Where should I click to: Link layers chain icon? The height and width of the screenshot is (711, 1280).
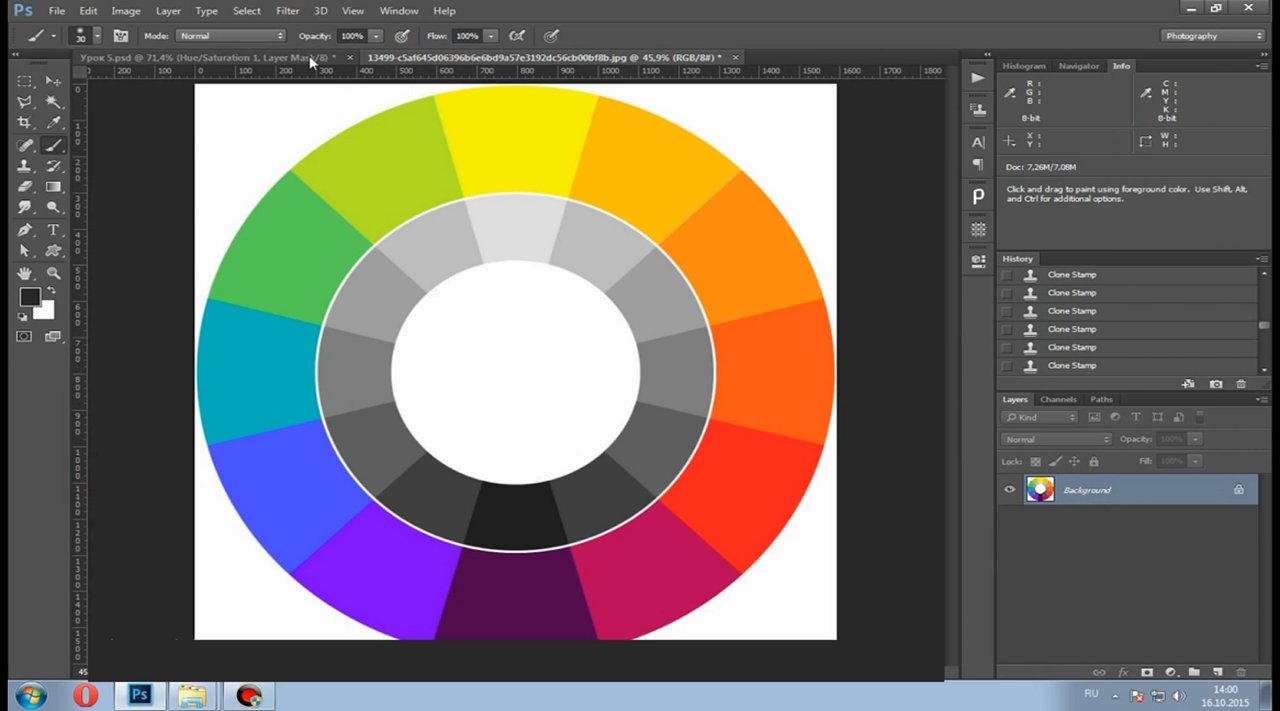coord(1099,673)
